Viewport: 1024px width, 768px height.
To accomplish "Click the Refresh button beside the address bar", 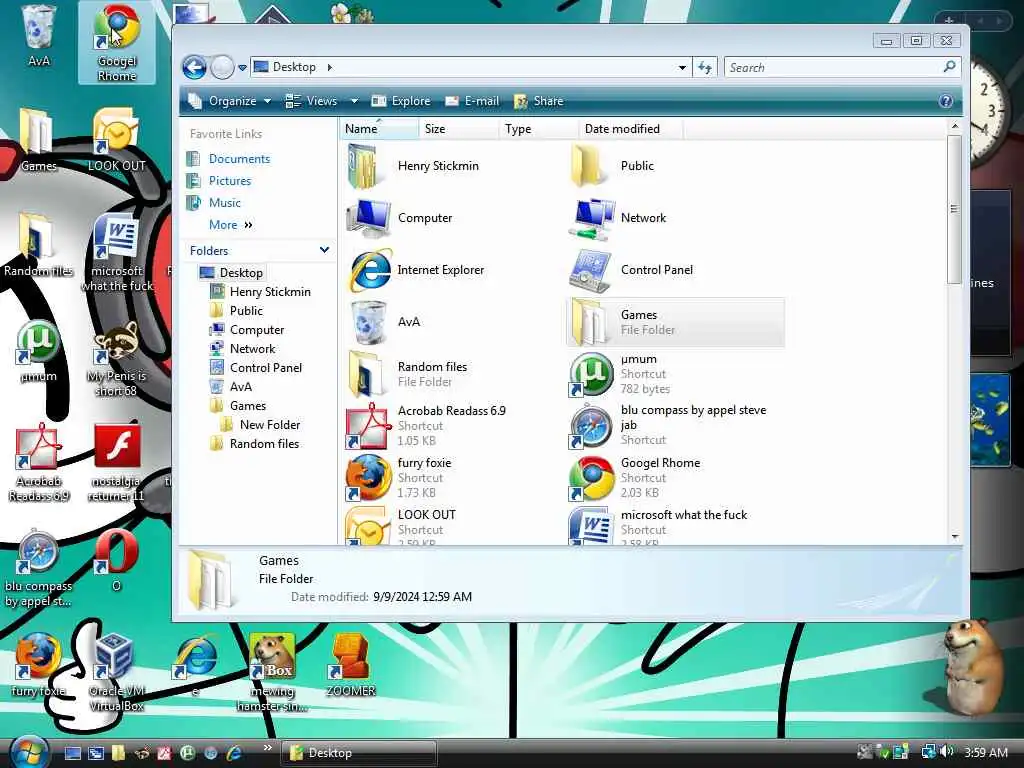I will pos(705,67).
